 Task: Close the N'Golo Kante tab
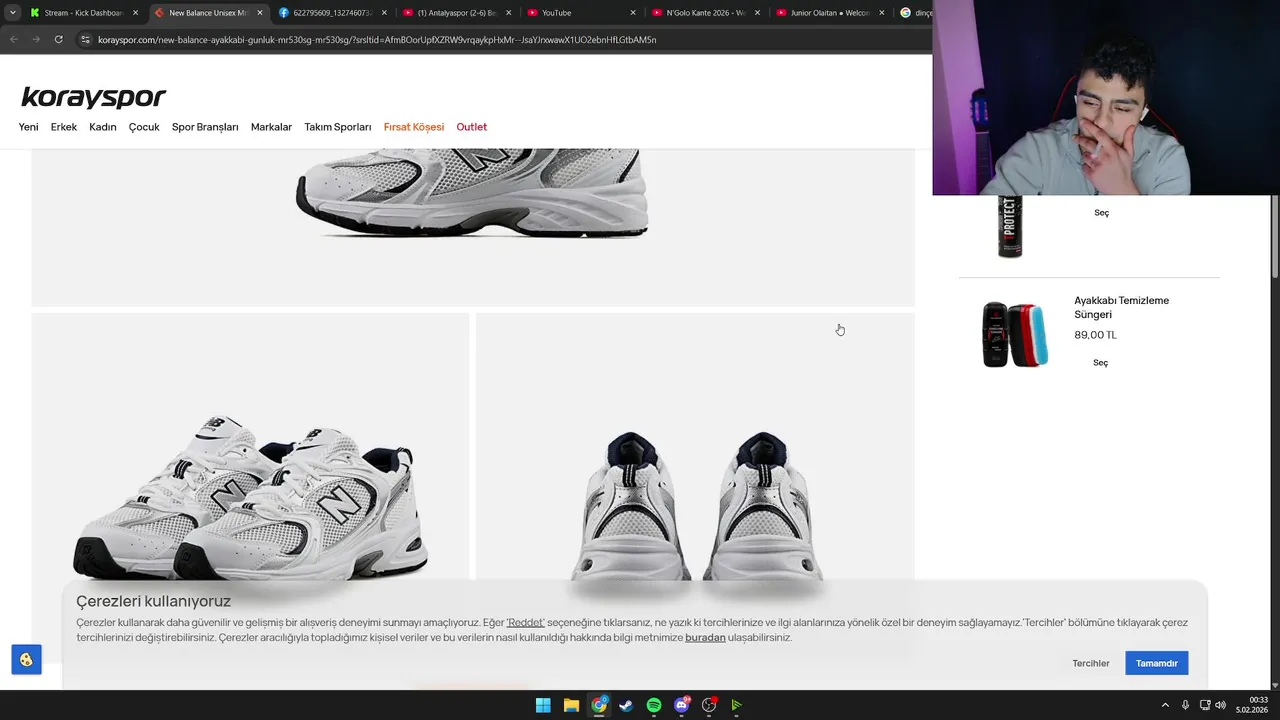tap(756, 13)
